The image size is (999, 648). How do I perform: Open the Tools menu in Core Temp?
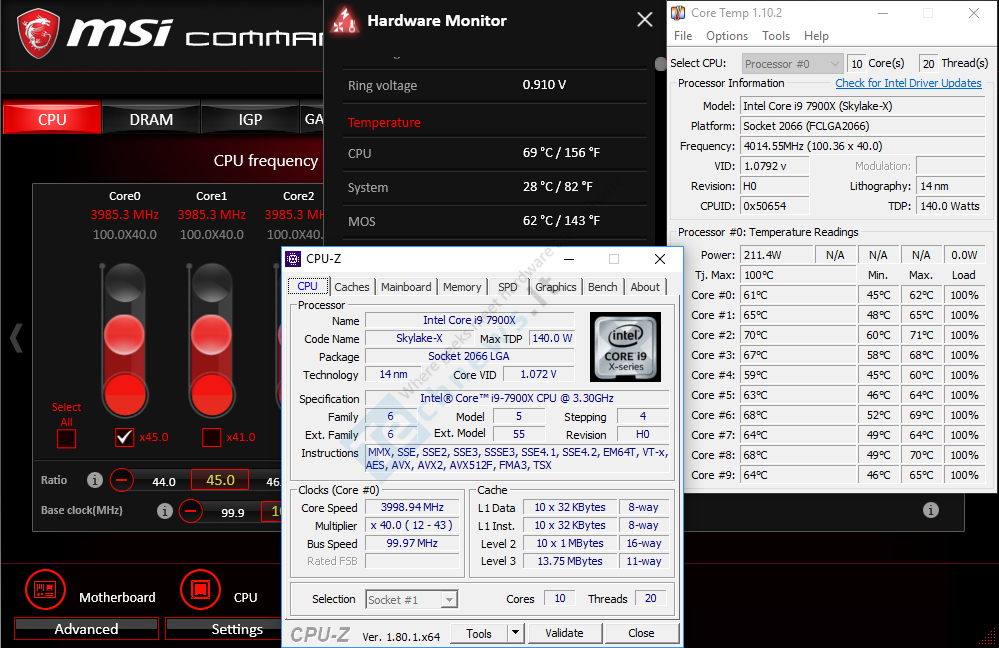(775, 36)
